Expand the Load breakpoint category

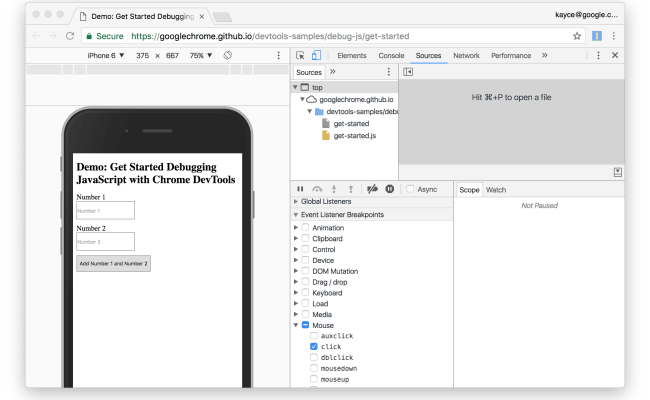296,303
